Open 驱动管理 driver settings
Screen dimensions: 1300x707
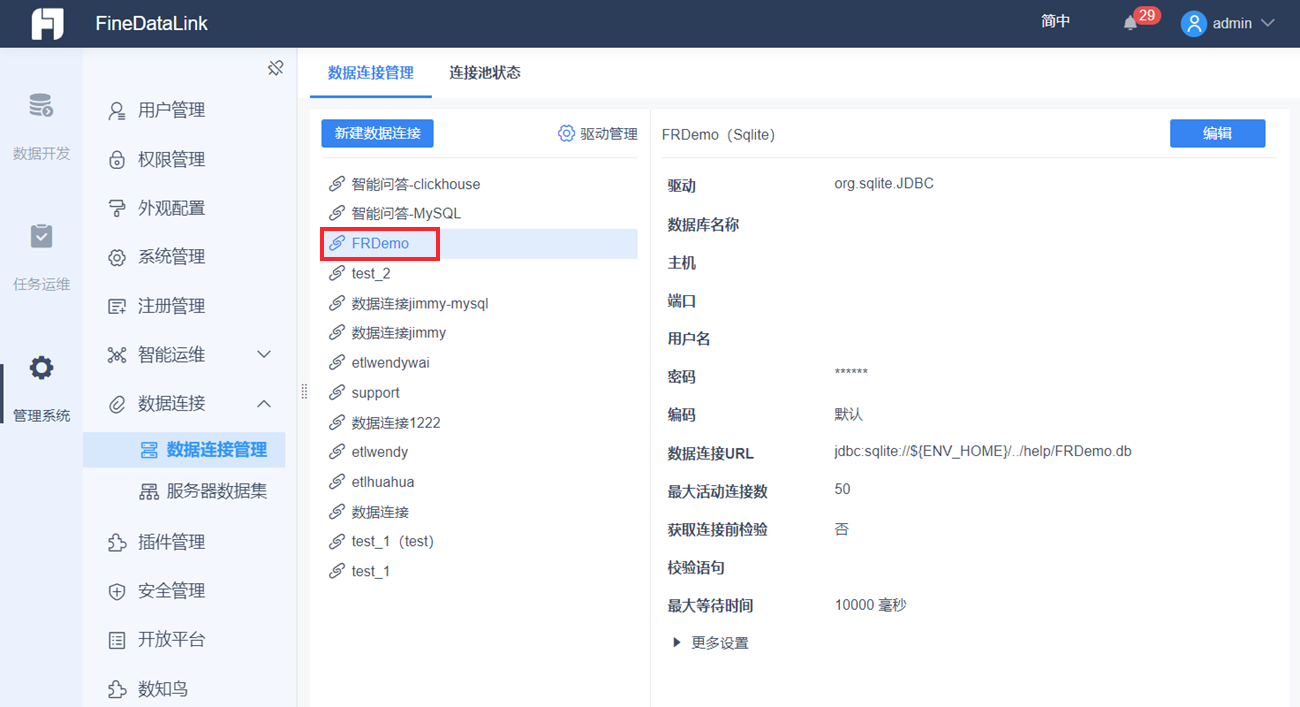pyautogui.click(x=597, y=133)
